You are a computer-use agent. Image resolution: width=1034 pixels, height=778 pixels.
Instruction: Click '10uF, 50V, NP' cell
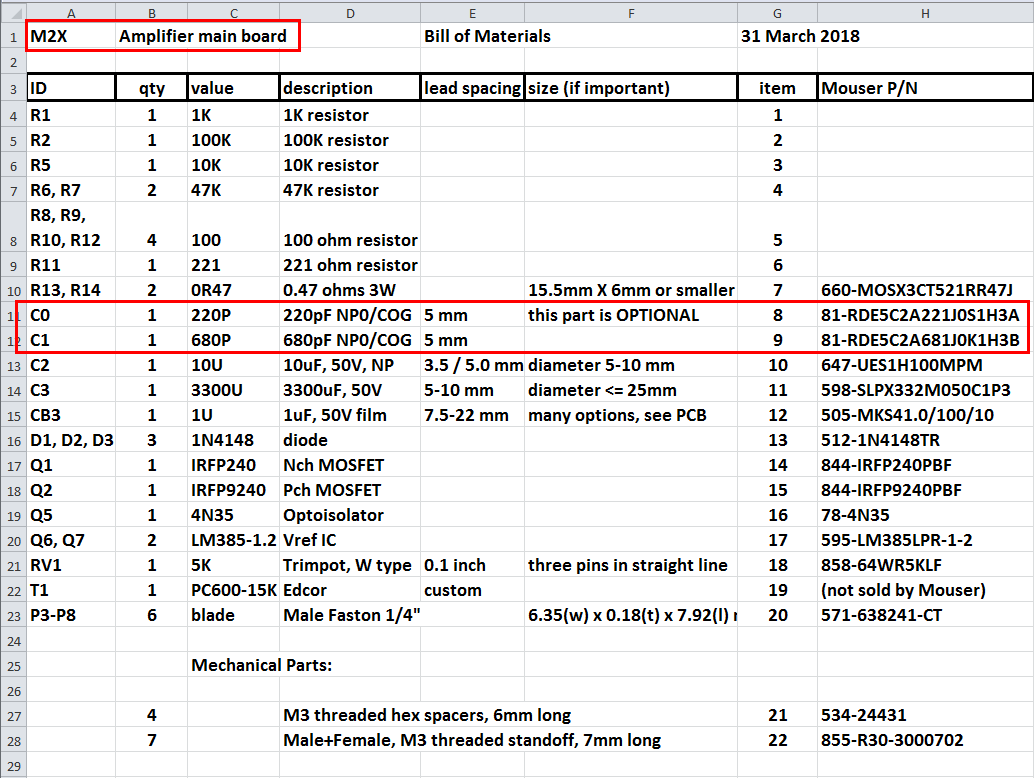pyautogui.click(x=350, y=365)
